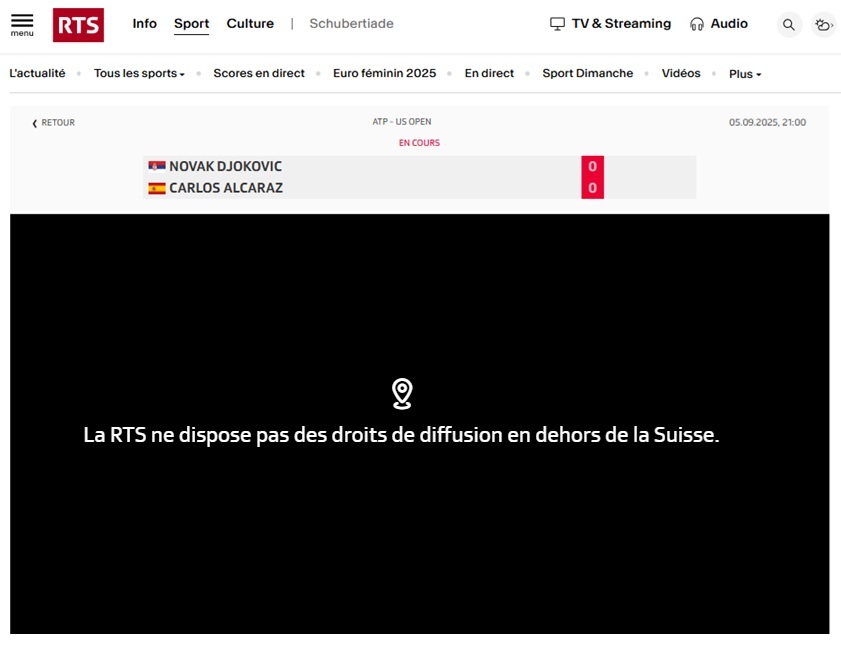Open the hamburger menu icon
Image resolution: width=841 pixels, height=647 pixels.
22,25
